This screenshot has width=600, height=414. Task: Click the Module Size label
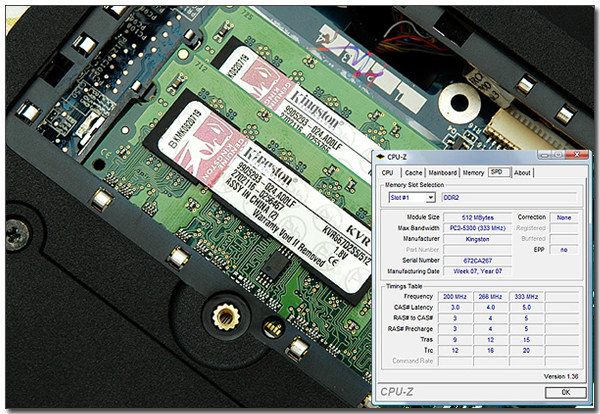pos(423,217)
